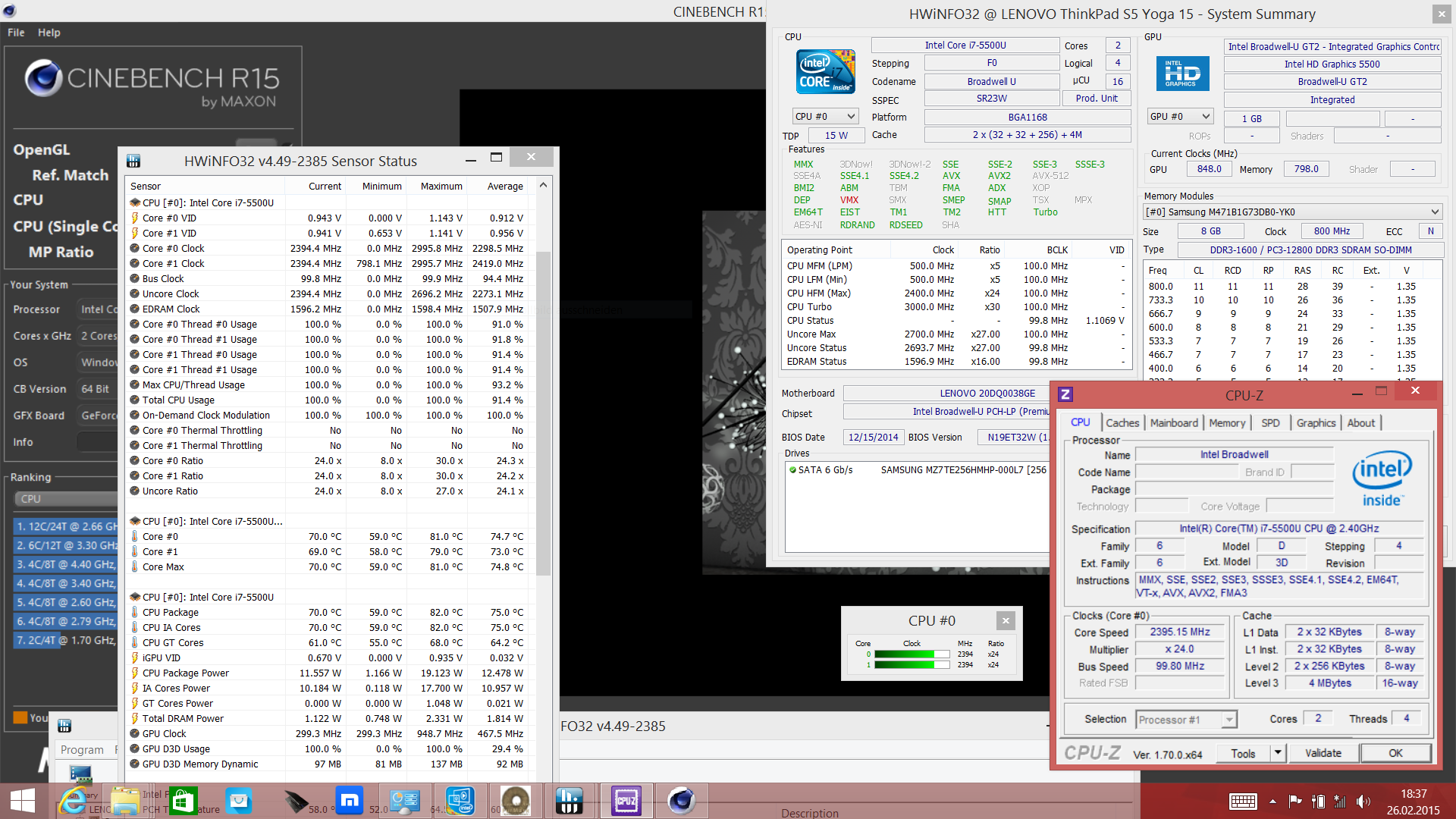Image resolution: width=1456 pixels, height=819 pixels.
Task: Expand the GPU #0 dropdown
Action: tap(1206, 116)
